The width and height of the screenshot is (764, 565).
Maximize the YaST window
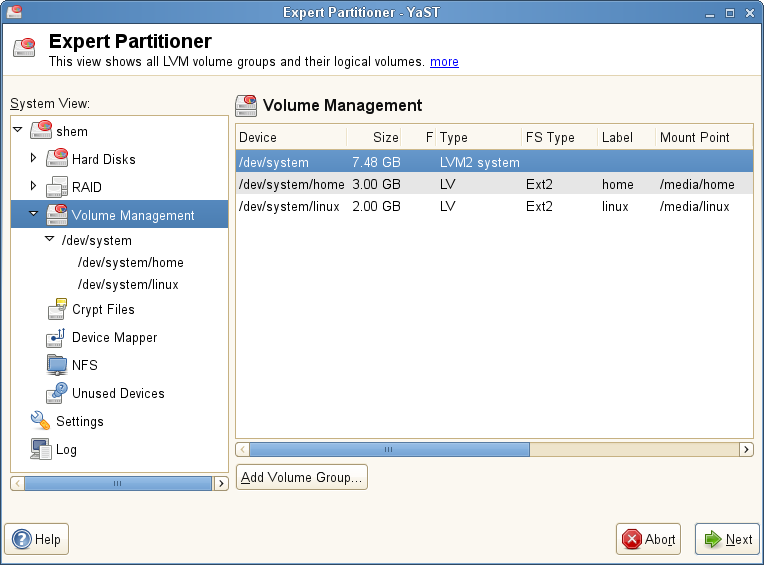tap(730, 13)
